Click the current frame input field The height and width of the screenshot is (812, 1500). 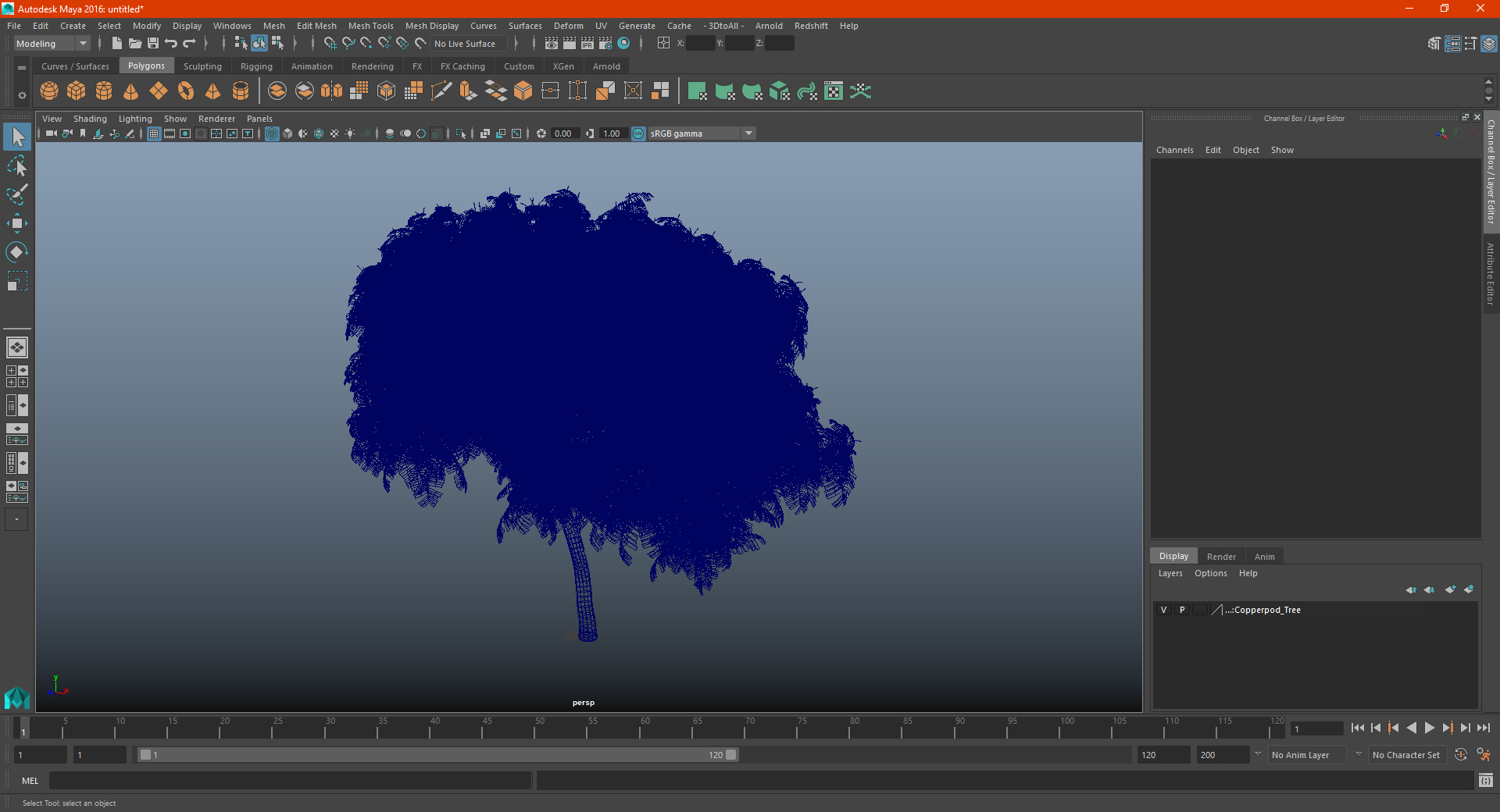[x=1317, y=729]
